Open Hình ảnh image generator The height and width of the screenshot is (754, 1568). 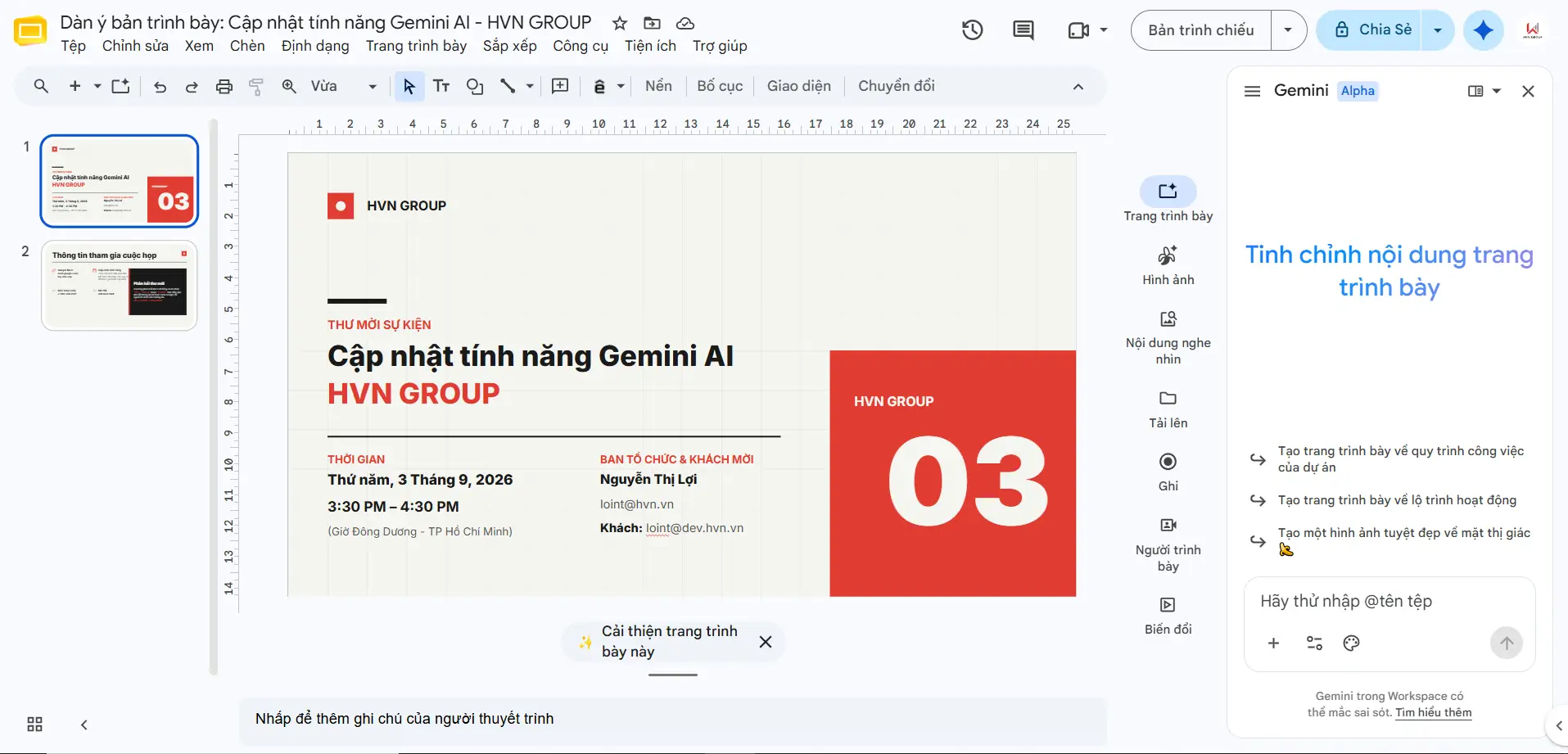[1168, 265]
